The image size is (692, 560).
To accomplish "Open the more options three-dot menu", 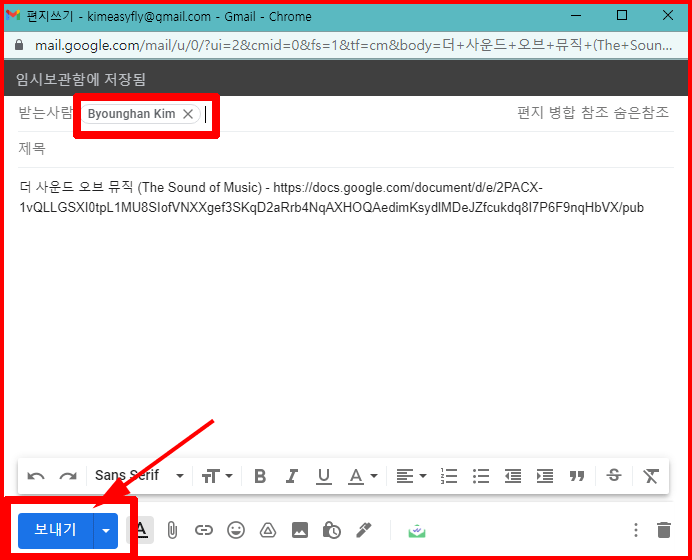I will [x=636, y=530].
